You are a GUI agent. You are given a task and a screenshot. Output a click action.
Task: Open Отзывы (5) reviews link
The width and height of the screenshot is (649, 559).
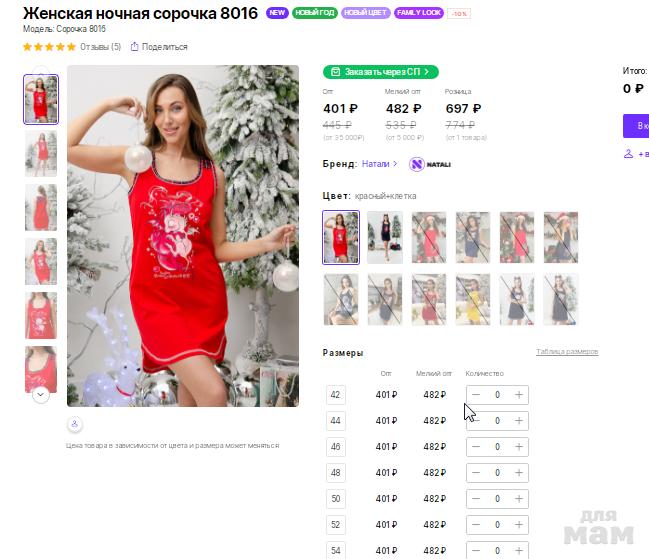tap(101, 47)
